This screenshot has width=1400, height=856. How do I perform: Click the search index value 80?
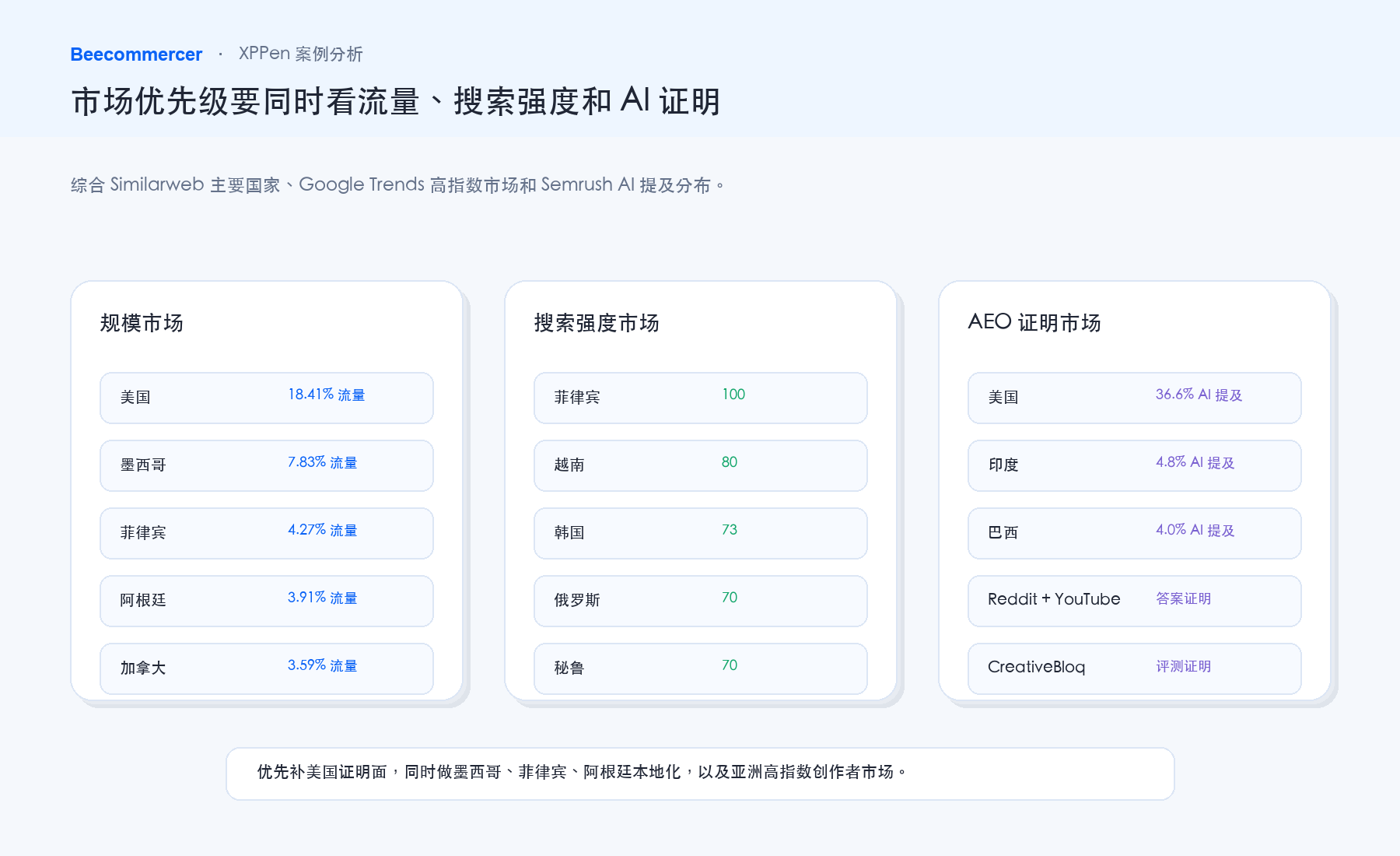[x=730, y=462]
